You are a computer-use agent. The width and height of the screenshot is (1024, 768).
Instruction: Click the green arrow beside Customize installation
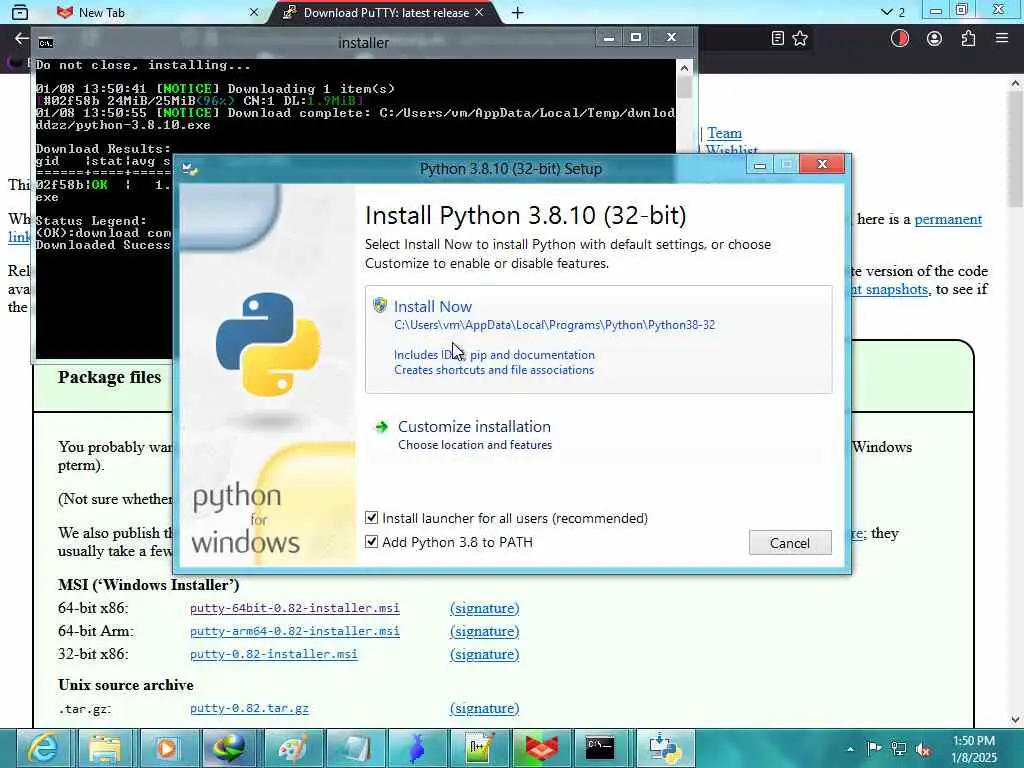[381, 428]
